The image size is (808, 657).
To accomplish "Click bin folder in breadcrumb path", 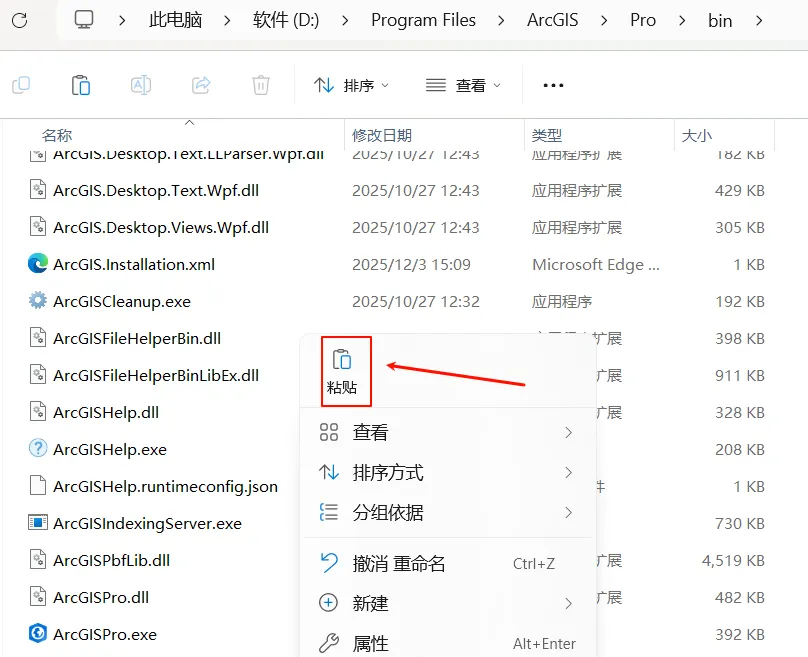I will 720,21.
